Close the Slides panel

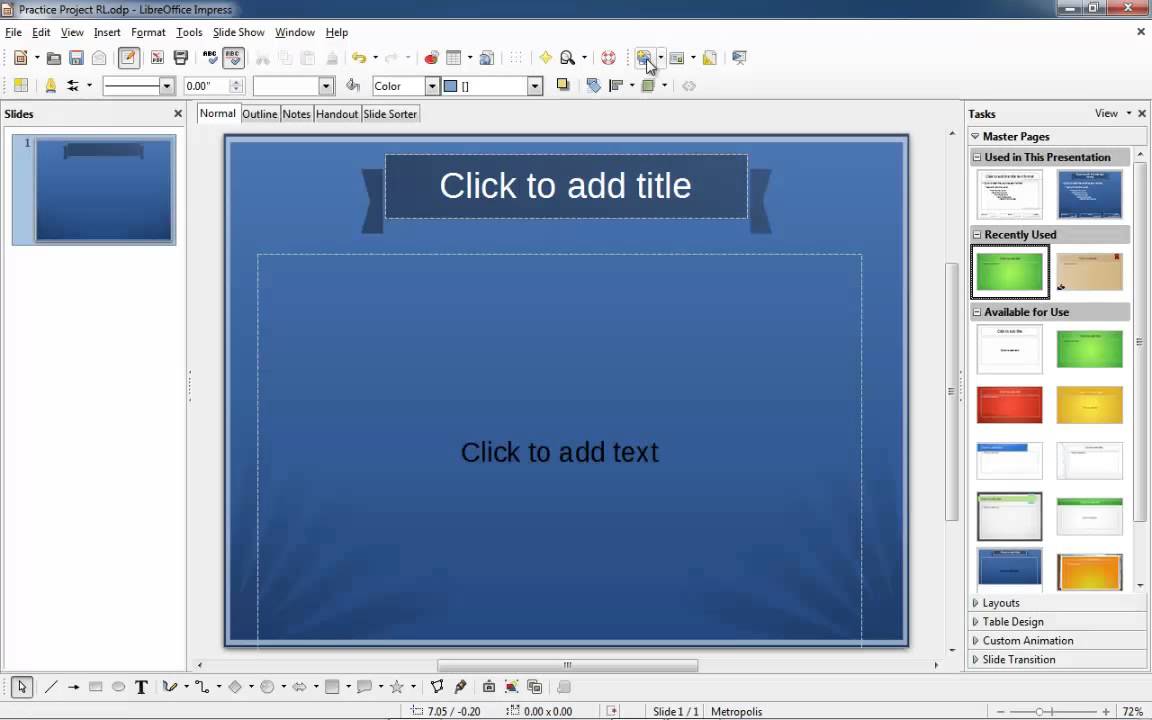click(x=177, y=114)
